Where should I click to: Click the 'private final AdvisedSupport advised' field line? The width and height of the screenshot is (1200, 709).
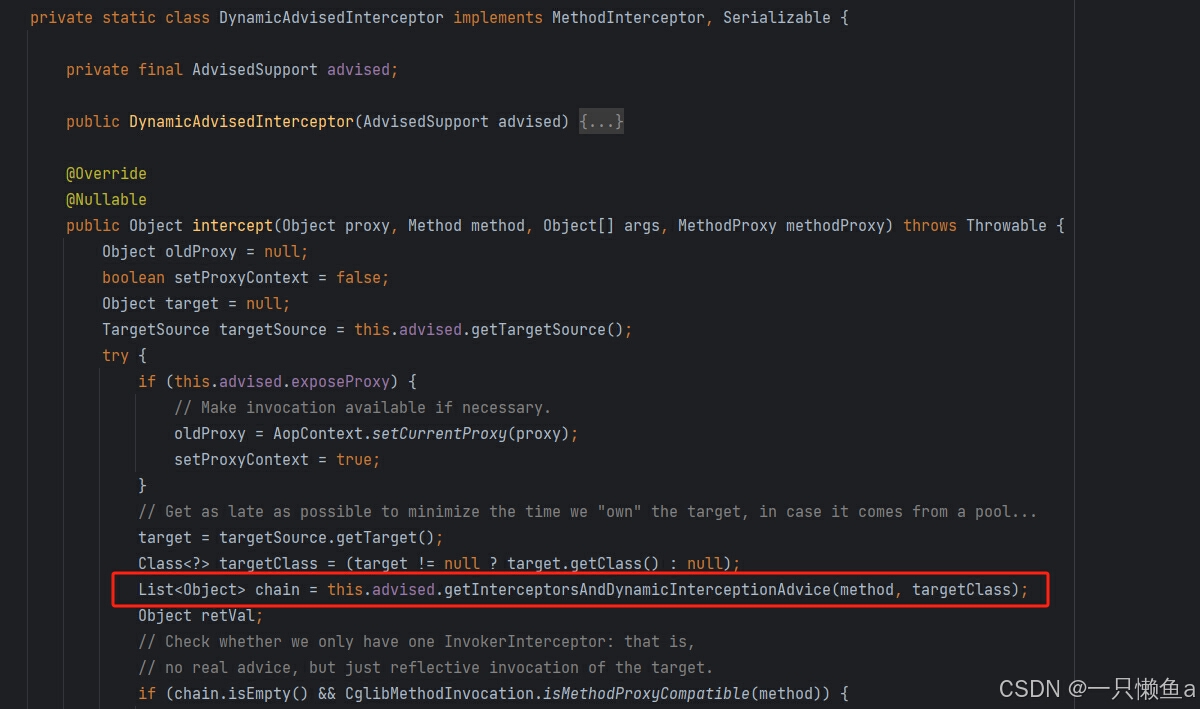[x=232, y=70]
